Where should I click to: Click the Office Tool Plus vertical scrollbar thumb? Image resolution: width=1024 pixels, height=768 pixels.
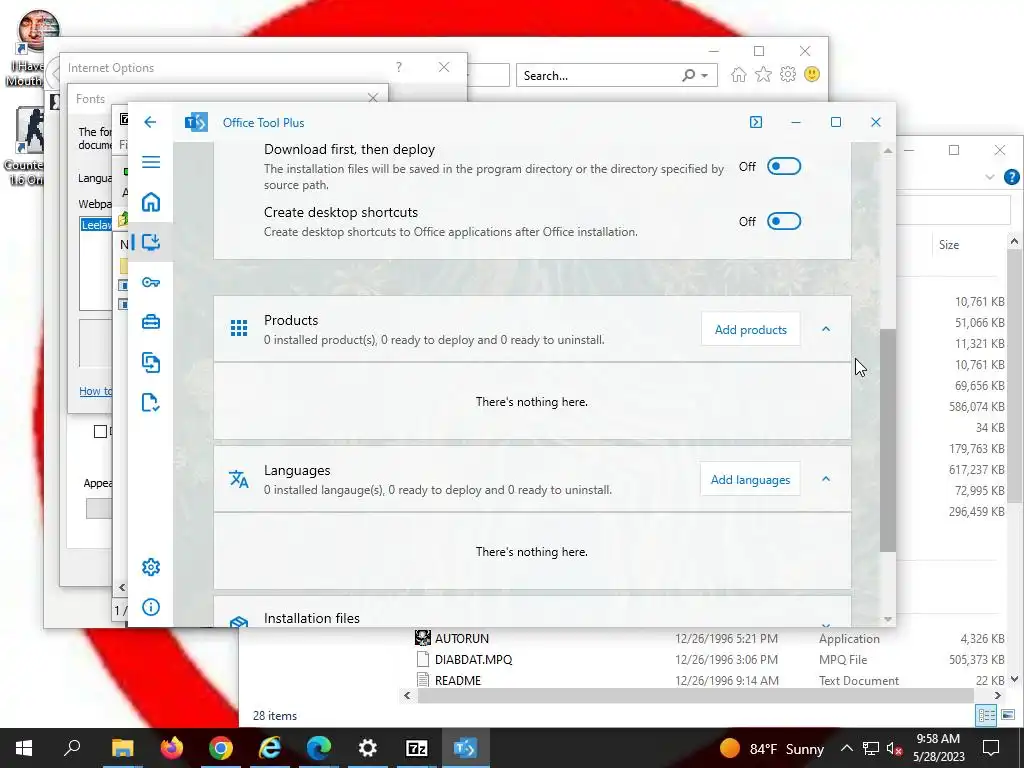point(888,440)
